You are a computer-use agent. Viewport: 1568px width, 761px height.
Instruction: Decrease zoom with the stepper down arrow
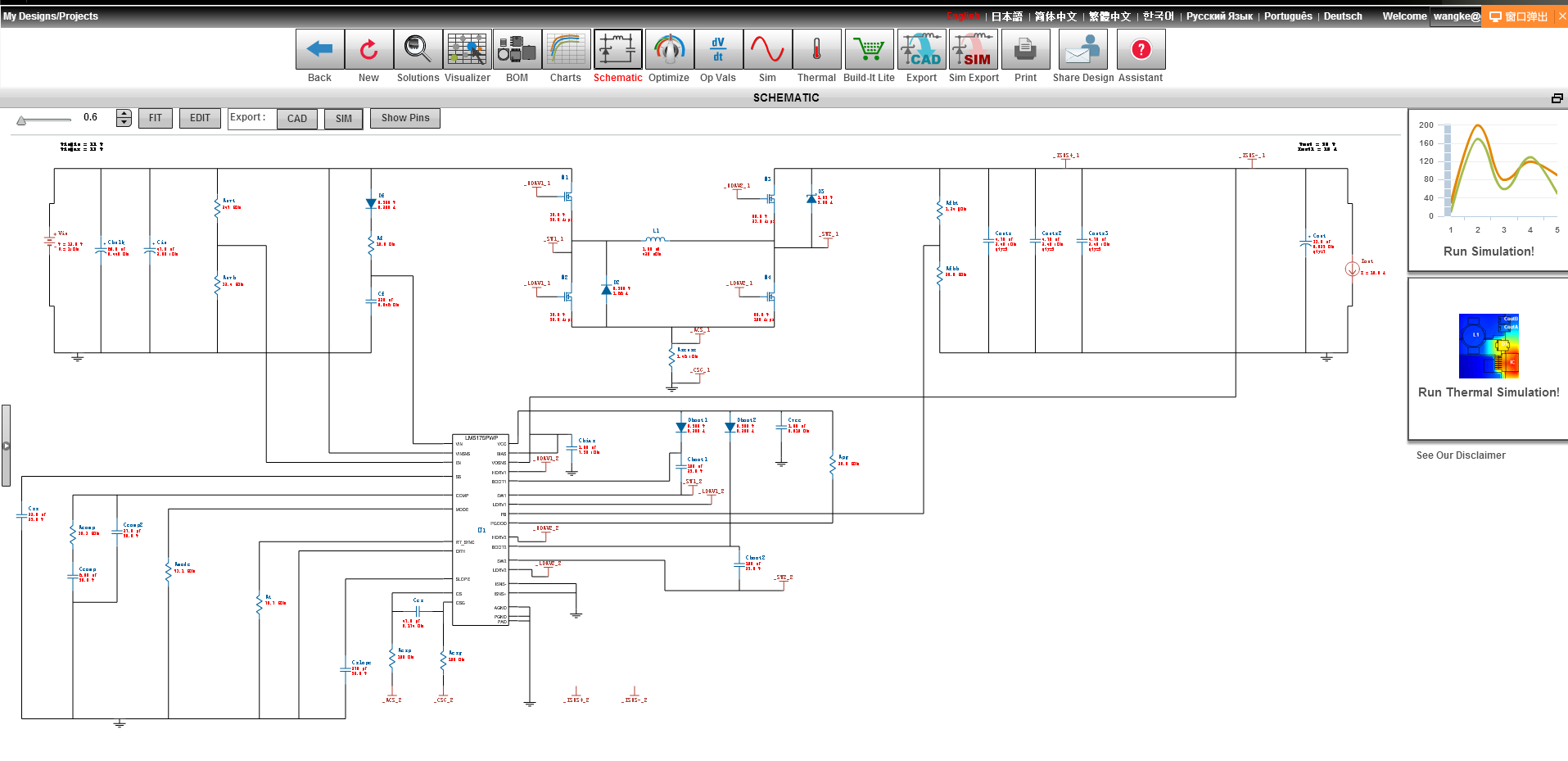coord(124,123)
